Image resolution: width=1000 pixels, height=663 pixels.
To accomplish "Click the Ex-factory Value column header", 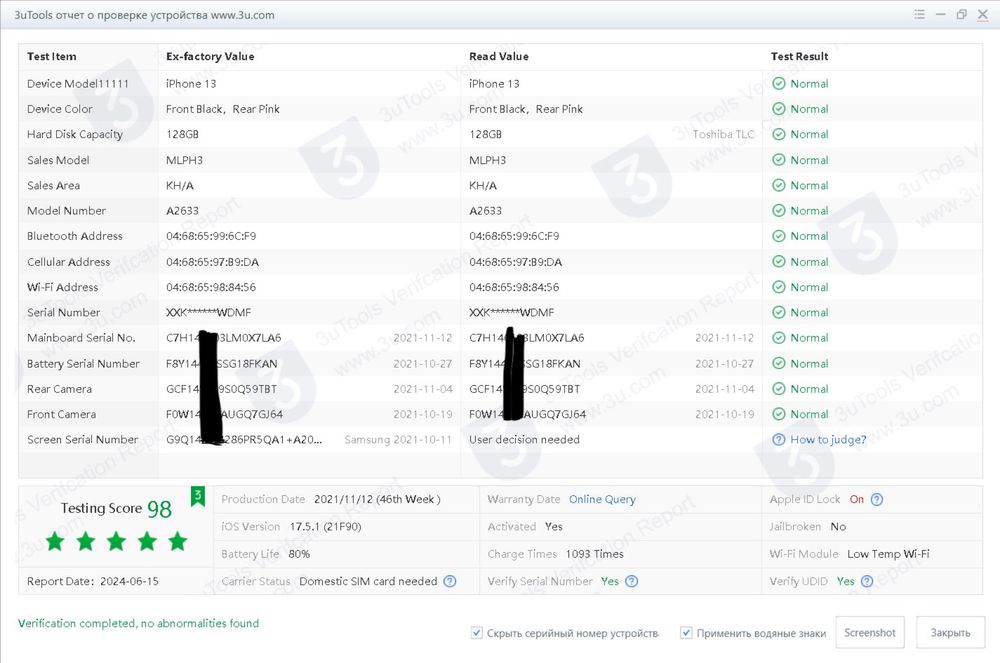I will [210, 56].
